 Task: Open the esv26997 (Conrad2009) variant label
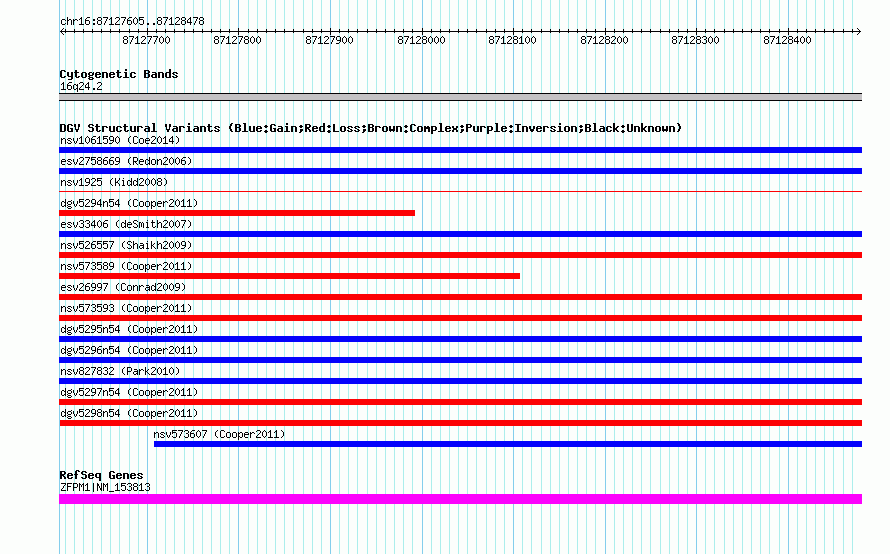tap(123, 287)
